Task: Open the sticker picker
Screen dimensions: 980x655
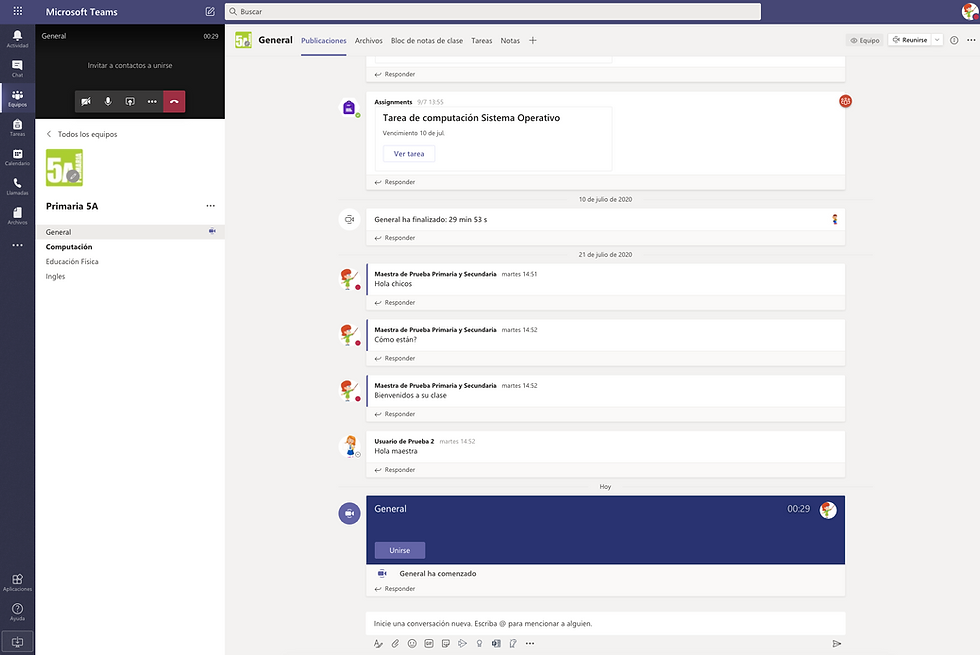Action: [446, 643]
